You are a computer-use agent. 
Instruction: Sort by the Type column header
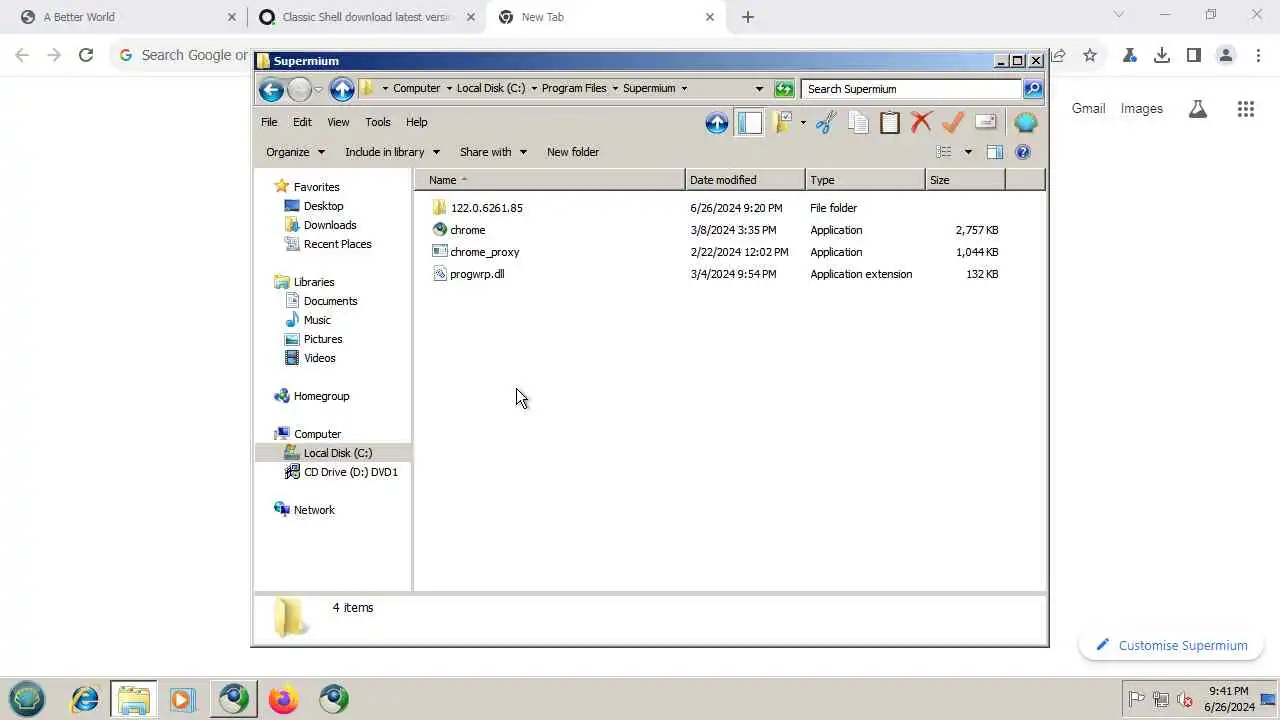pos(865,180)
